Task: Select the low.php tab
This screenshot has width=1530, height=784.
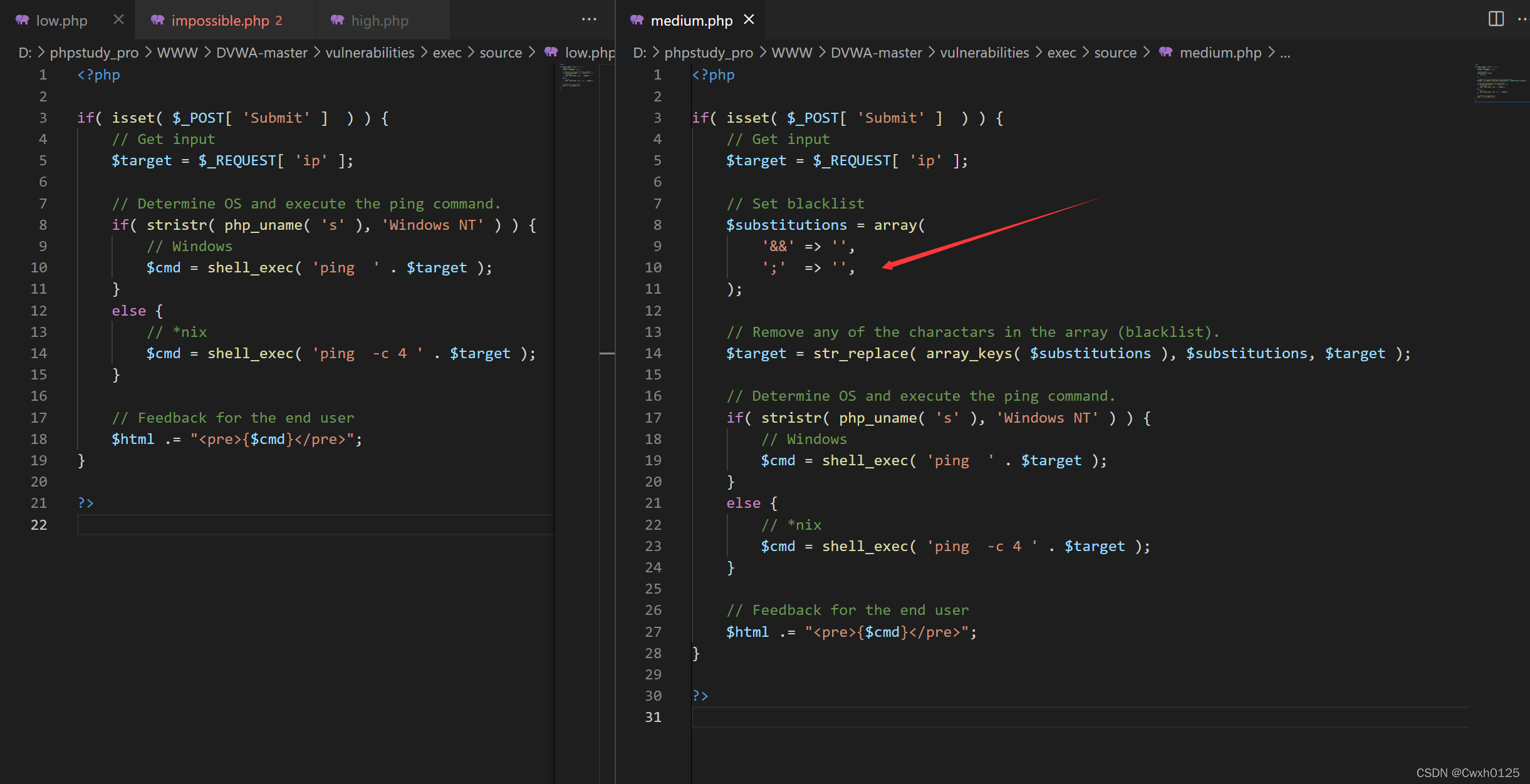Action: (x=61, y=21)
